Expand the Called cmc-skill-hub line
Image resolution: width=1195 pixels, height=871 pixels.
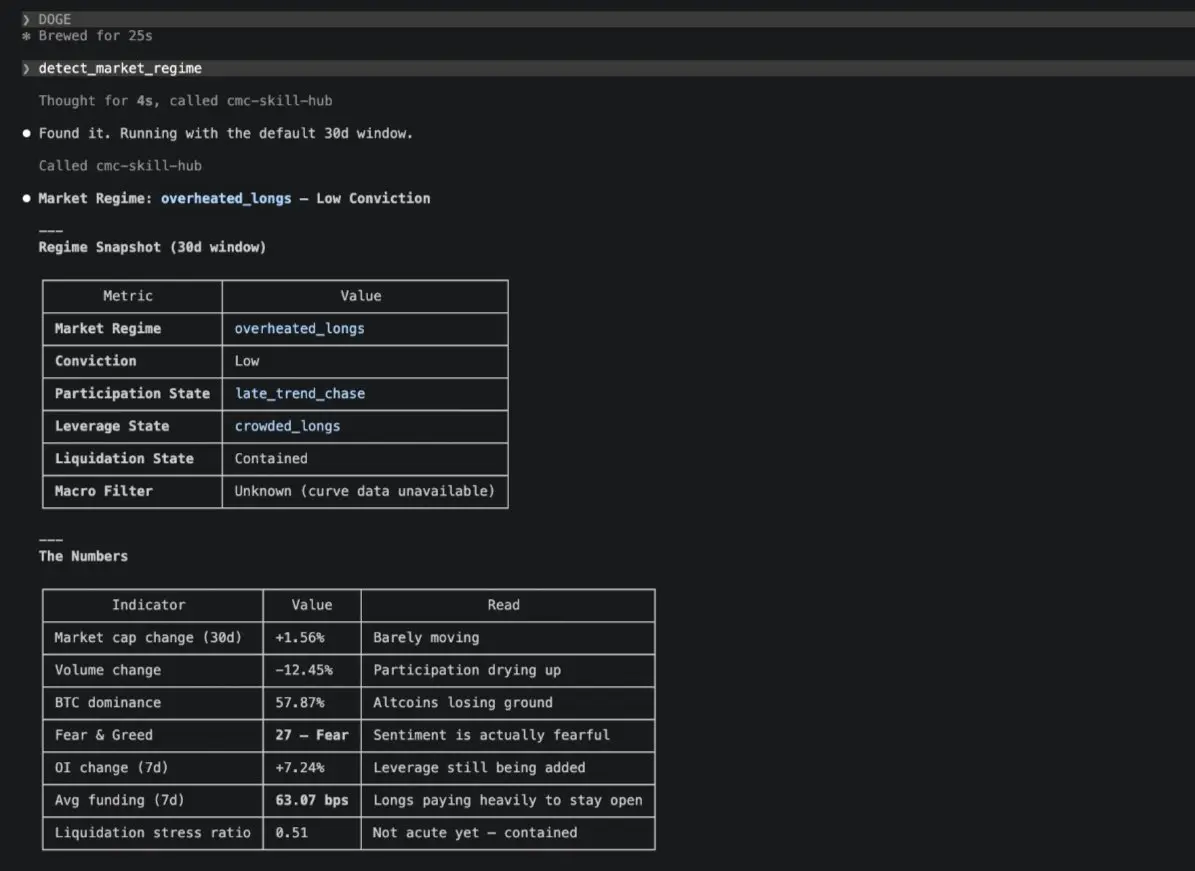120,165
